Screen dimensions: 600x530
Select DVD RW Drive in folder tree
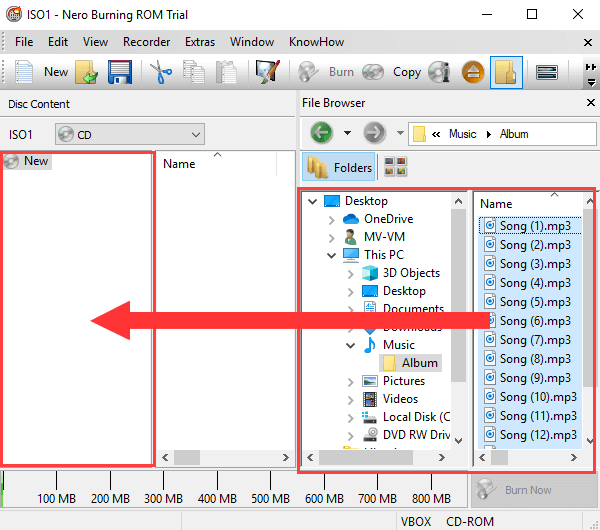click(x=406, y=435)
